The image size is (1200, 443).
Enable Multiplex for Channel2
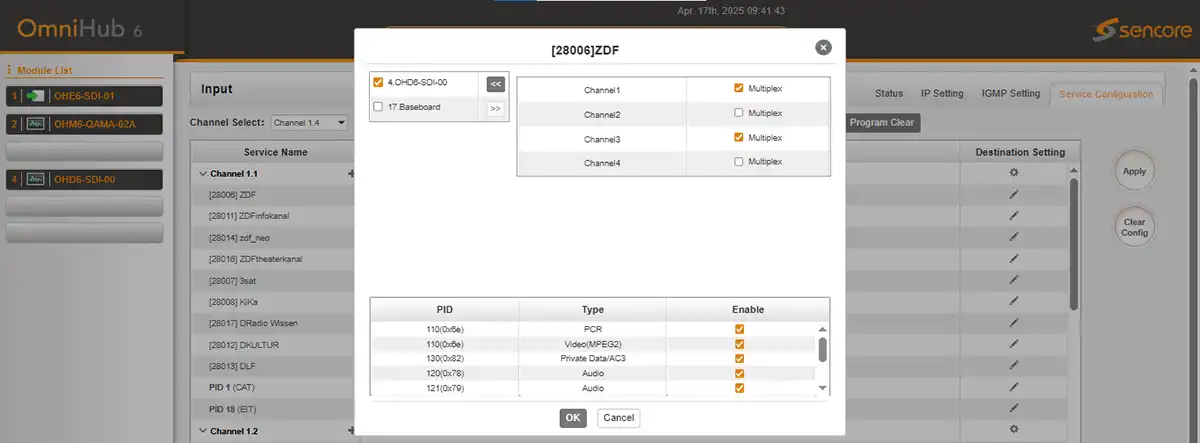[x=738, y=114]
